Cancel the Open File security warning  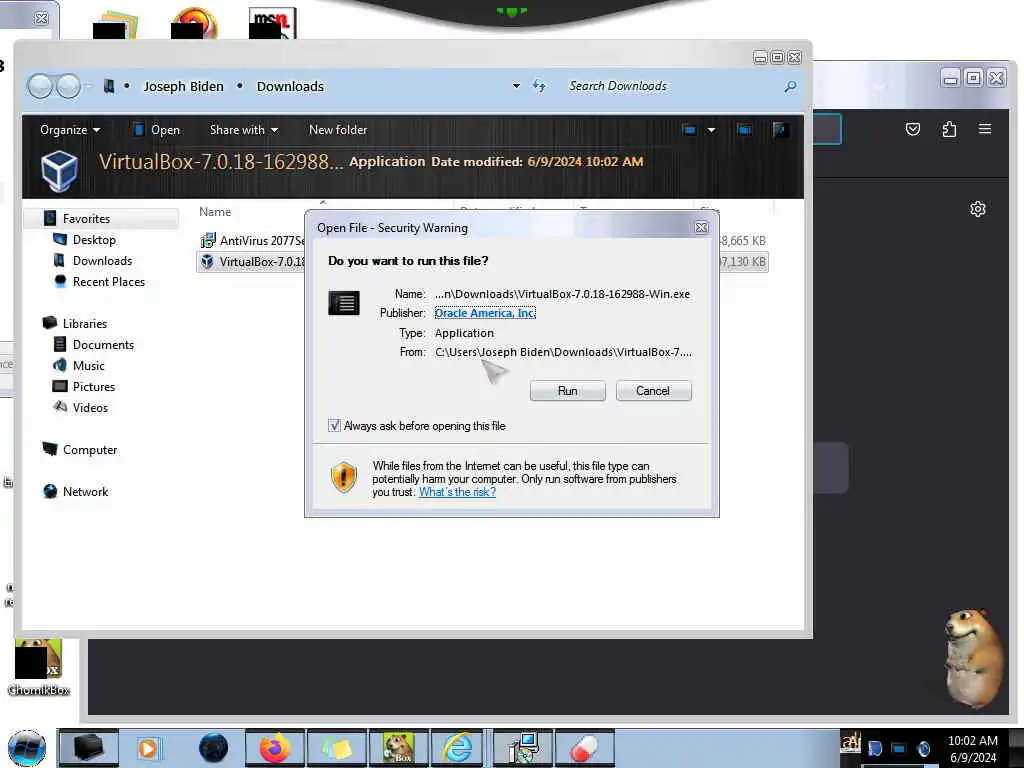pos(653,391)
